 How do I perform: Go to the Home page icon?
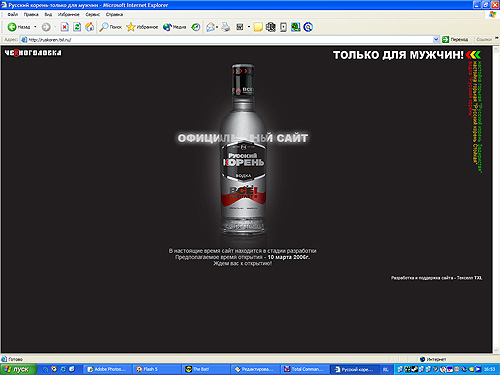[89, 27]
